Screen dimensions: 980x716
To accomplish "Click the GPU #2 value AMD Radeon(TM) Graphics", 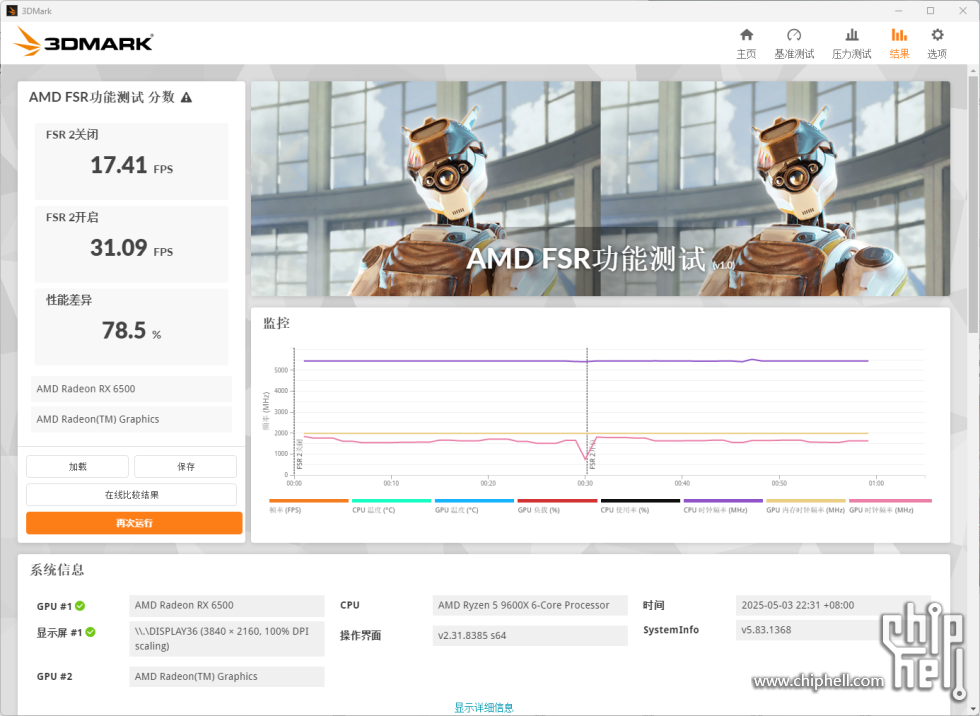I will pyautogui.click(x=227, y=677).
